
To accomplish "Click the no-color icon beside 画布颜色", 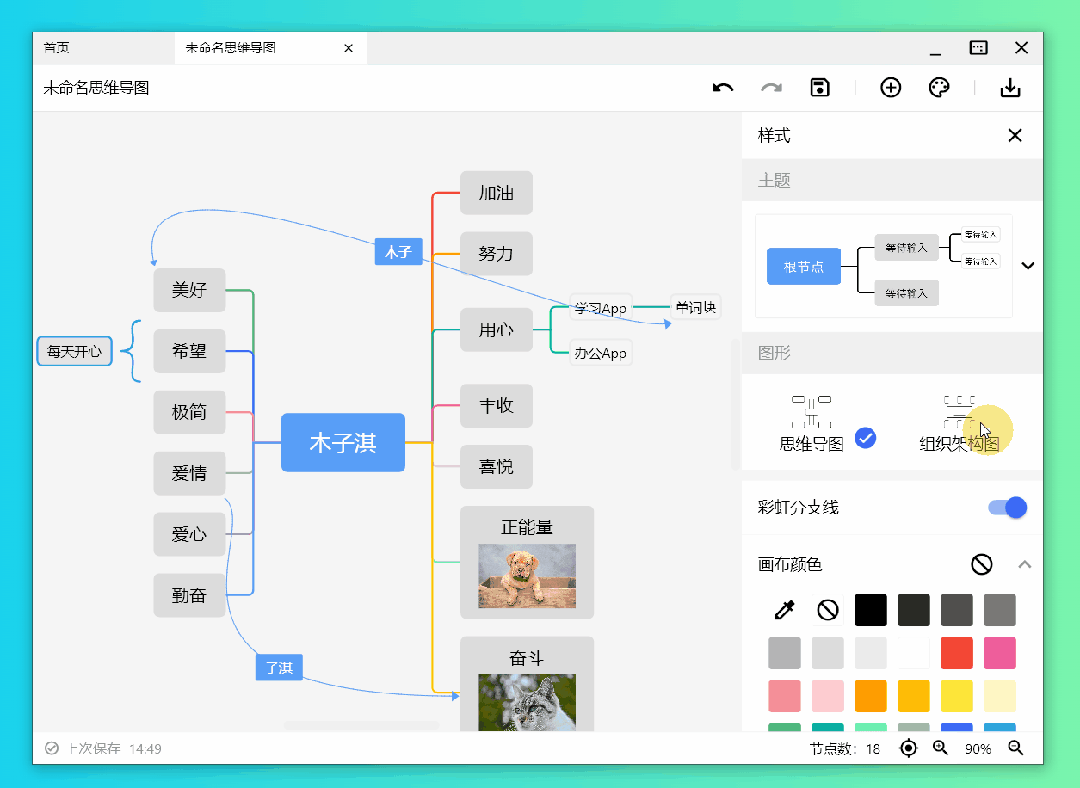I will tap(982, 564).
